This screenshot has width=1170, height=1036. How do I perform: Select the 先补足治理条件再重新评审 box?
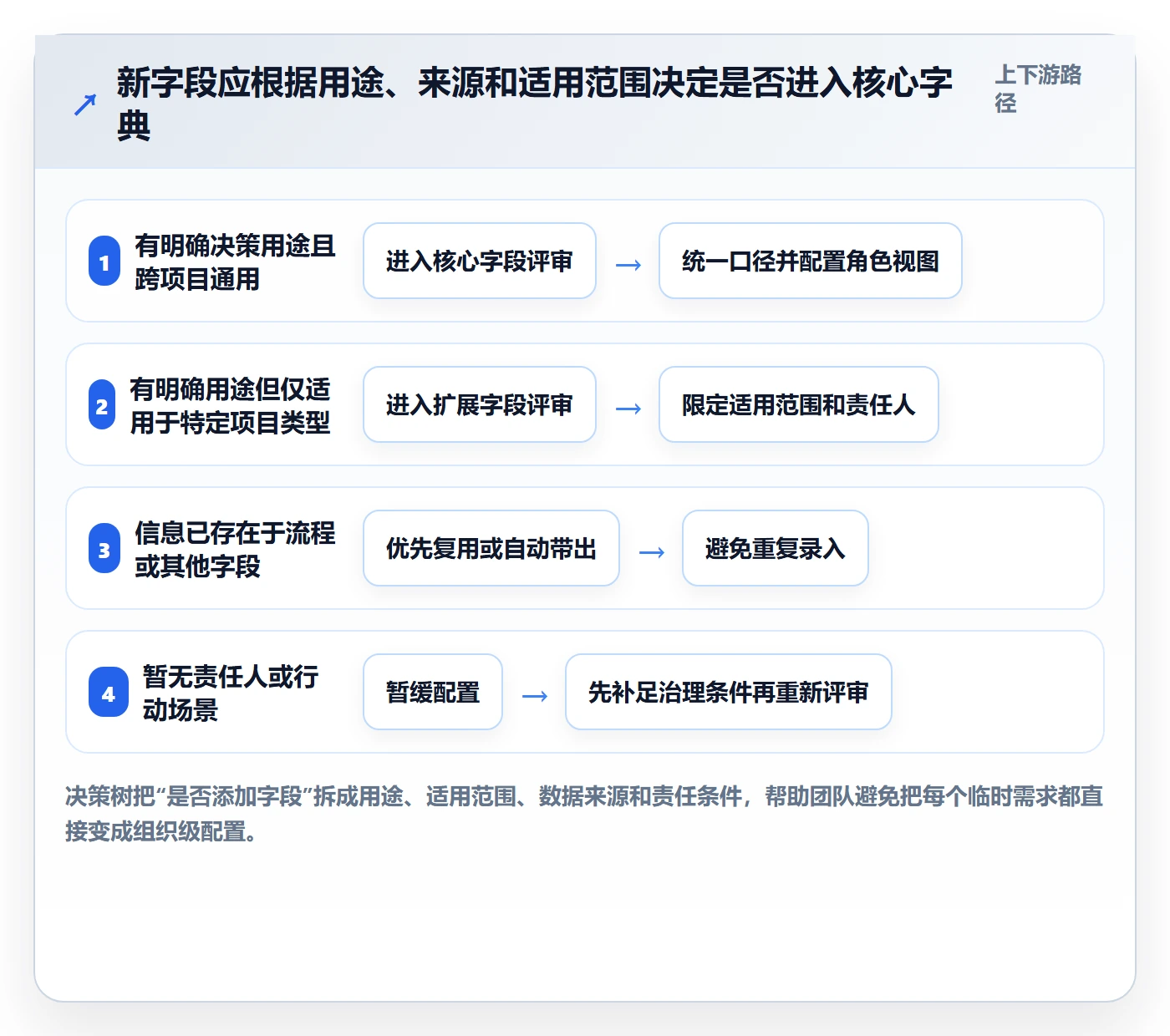click(729, 692)
